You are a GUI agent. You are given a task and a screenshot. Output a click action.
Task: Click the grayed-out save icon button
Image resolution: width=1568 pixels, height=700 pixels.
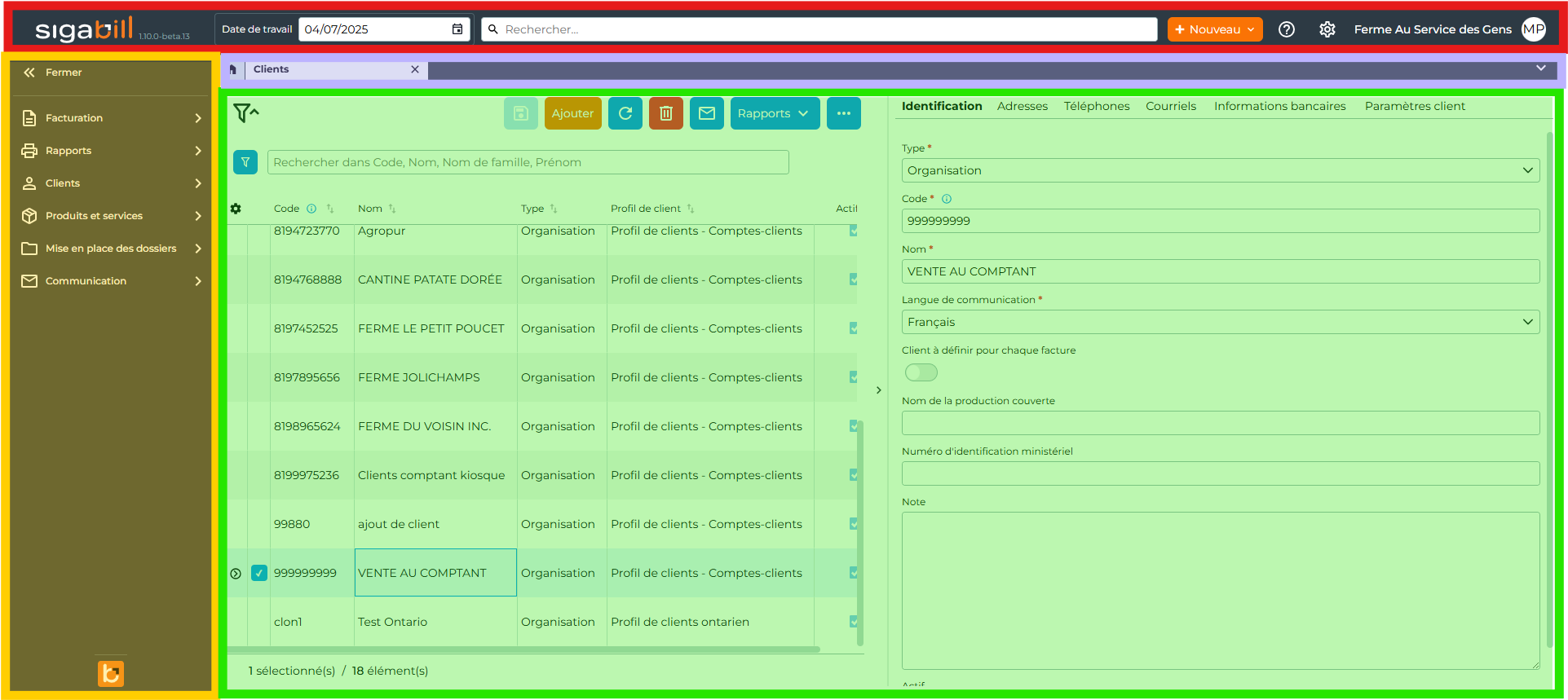pyautogui.click(x=521, y=113)
